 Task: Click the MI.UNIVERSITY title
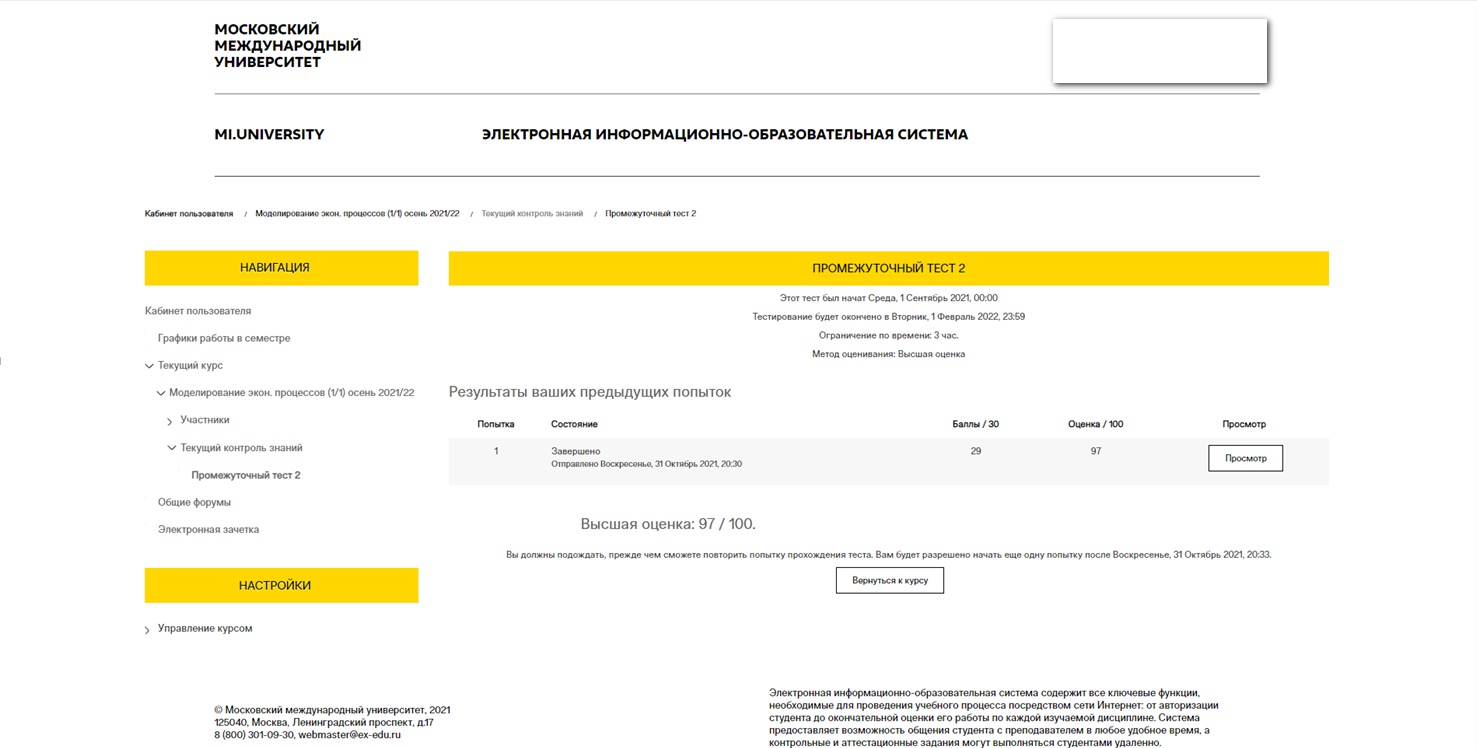(x=269, y=134)
